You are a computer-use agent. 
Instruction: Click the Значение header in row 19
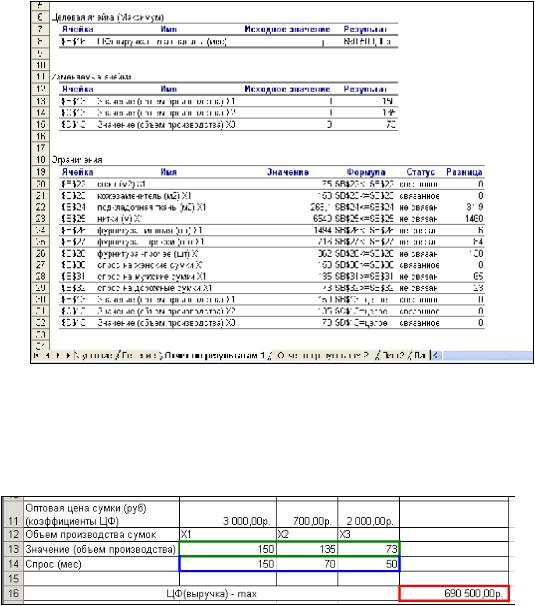click(x=288, y=172)
